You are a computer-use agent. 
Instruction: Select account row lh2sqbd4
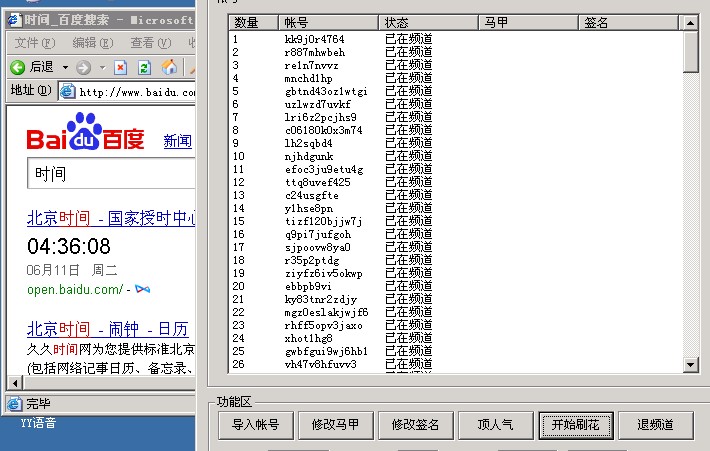455,144
